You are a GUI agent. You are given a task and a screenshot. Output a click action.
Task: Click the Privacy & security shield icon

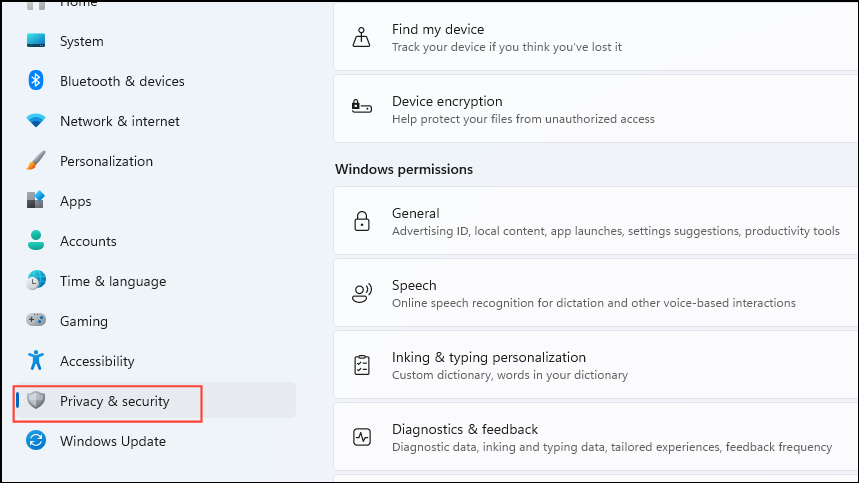click(x=36, y=400)
